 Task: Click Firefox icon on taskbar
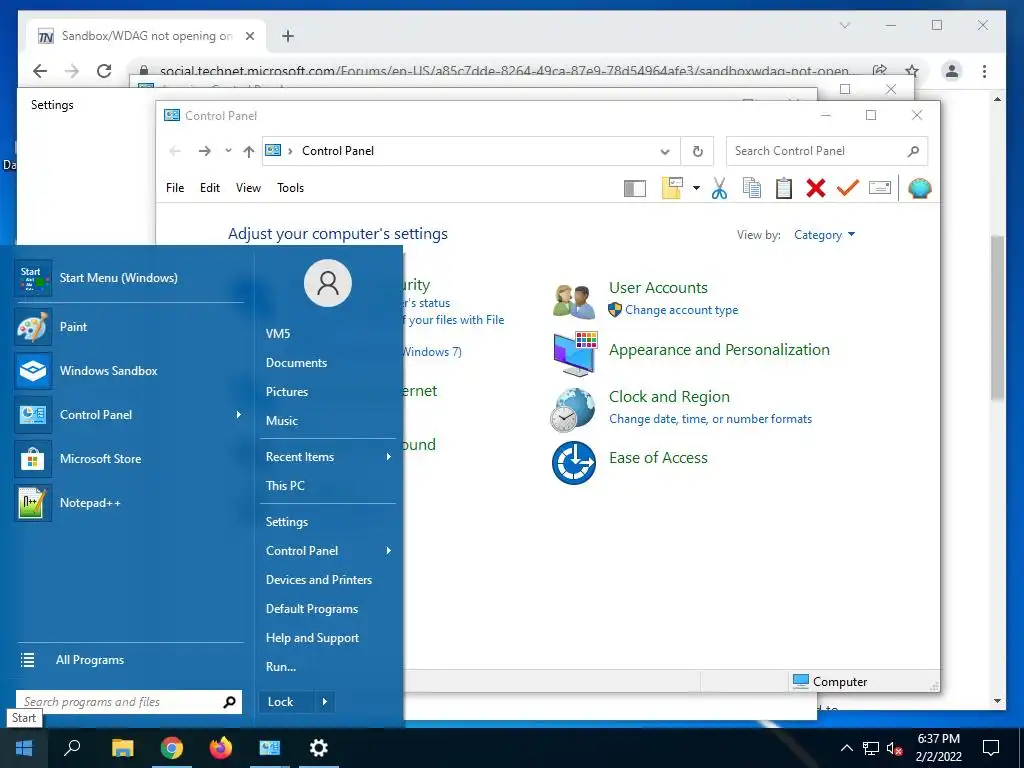(221, 748)
